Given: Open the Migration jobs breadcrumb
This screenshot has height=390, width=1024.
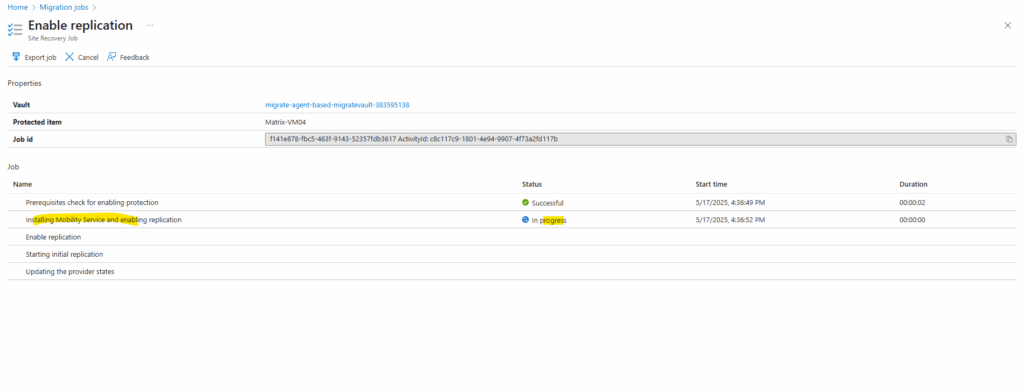Looking at the screenshot, I should coord(63,7).
